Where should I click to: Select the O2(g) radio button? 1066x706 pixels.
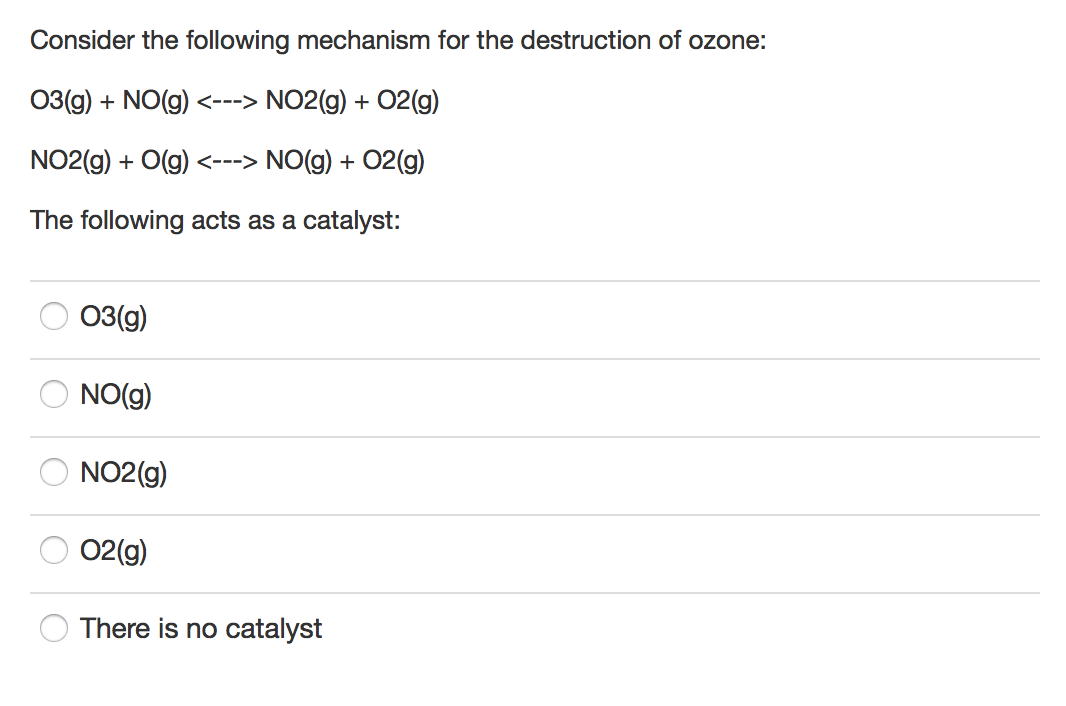[x=54, y=550]
